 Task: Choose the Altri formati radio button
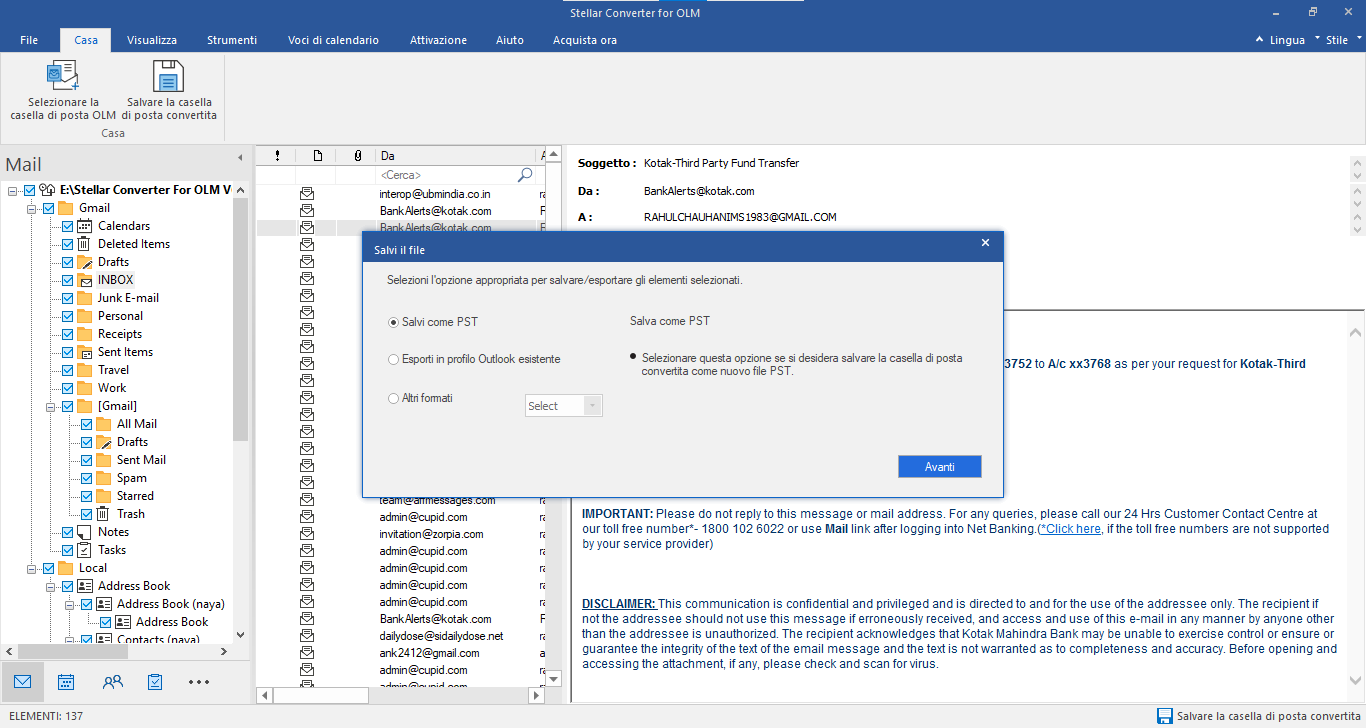pyautogui.click(x=393, y=398)
